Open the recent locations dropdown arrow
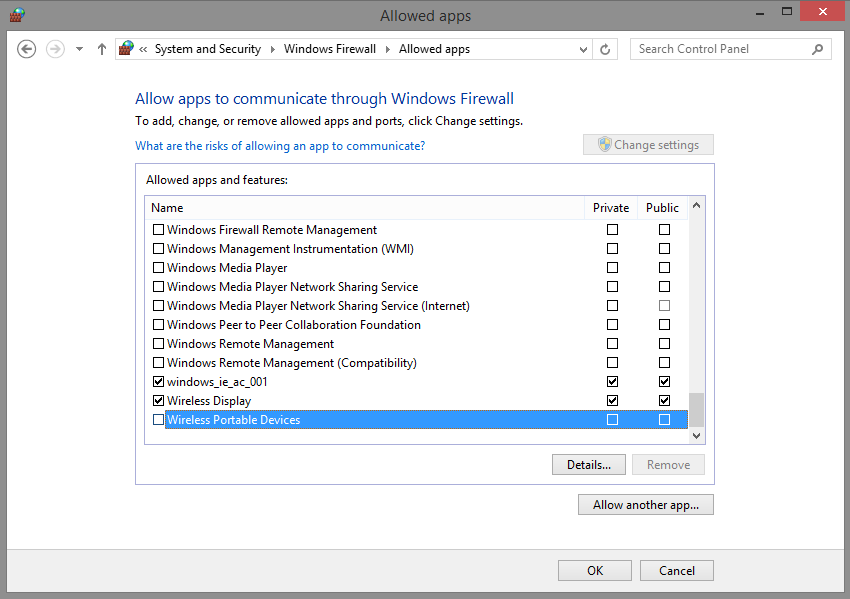 (80, 49)
